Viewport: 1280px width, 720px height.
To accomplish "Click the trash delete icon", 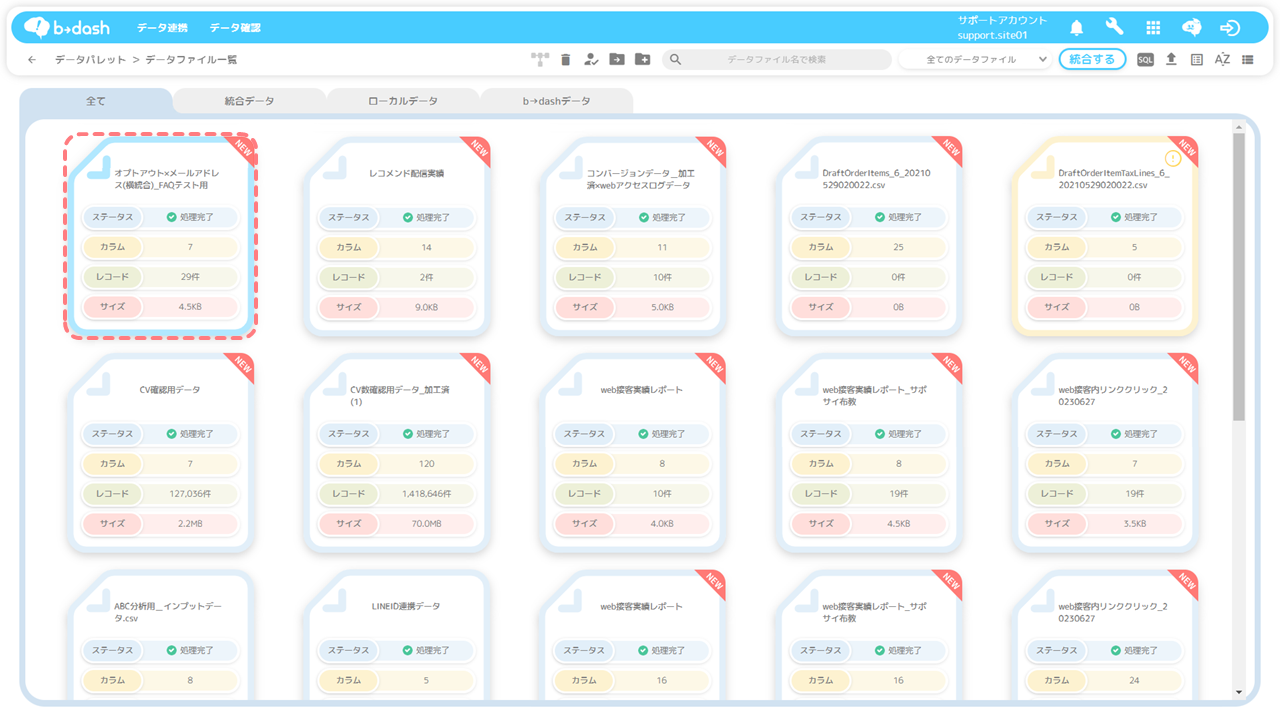I will [566, 60].
